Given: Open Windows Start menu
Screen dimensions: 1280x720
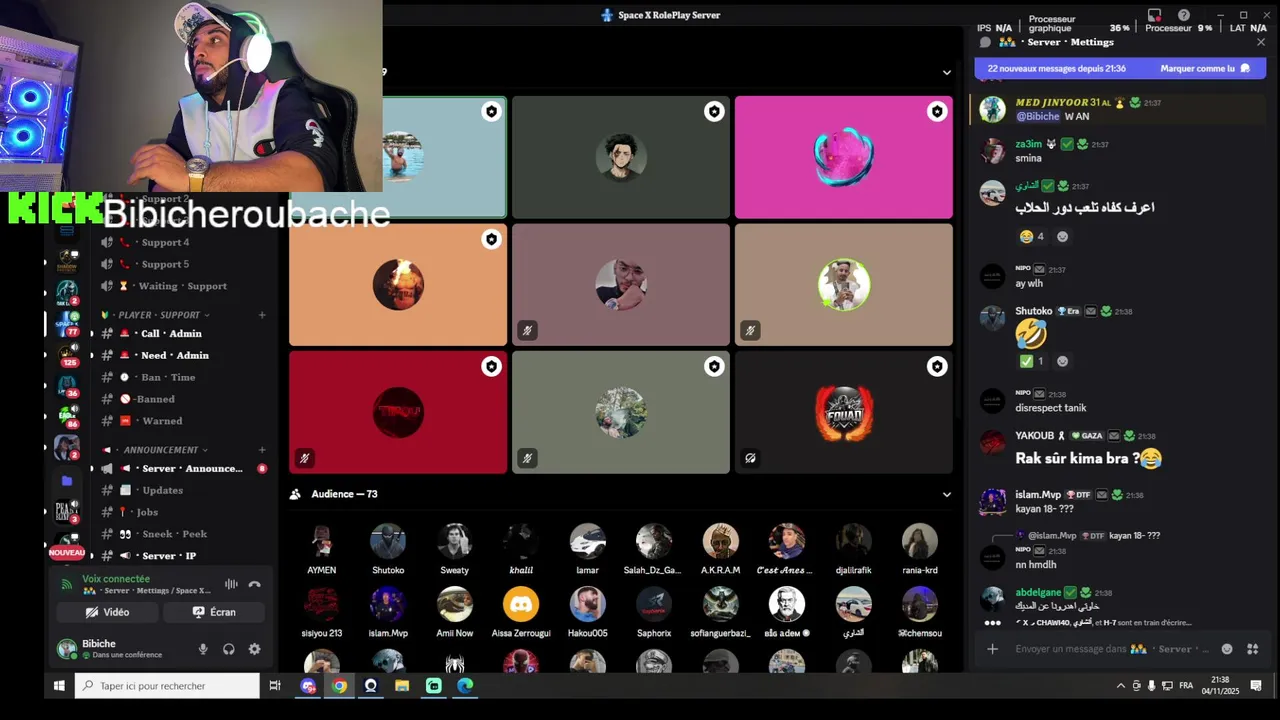Looking at the screenshot, I should pos(59,686).
